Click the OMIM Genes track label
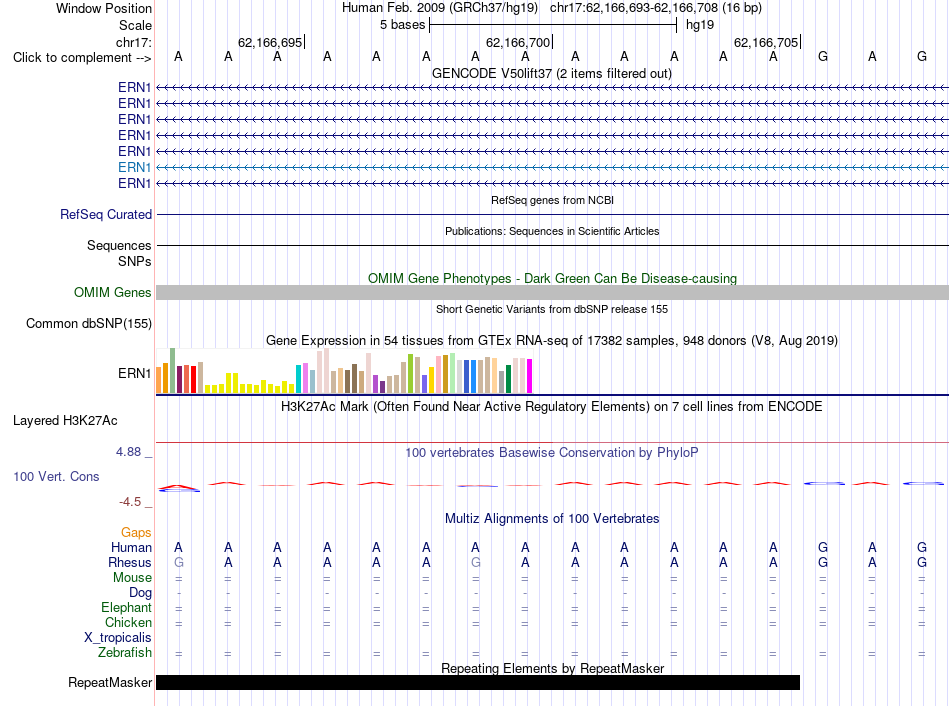The width and height of the screenshot is (950, 706). (x=112, y=293)
